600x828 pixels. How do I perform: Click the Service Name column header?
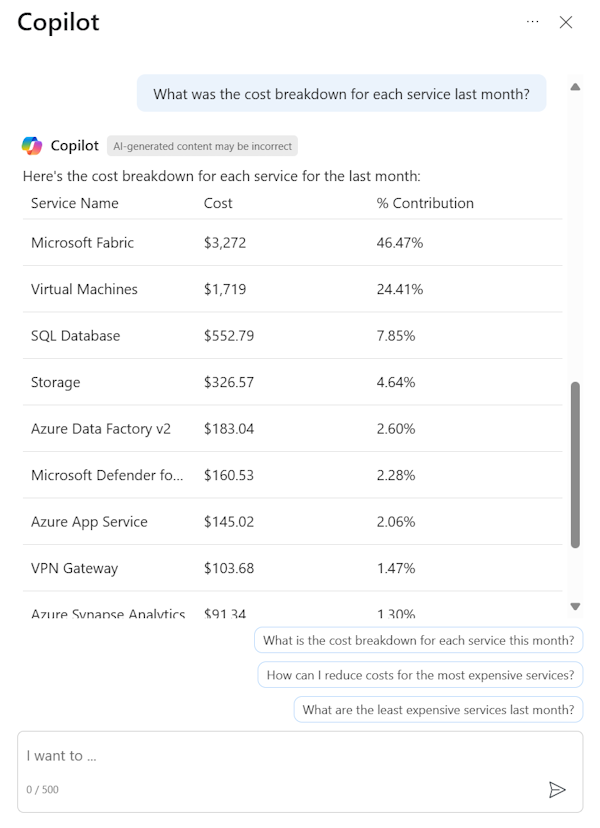(x=75, y=203)
